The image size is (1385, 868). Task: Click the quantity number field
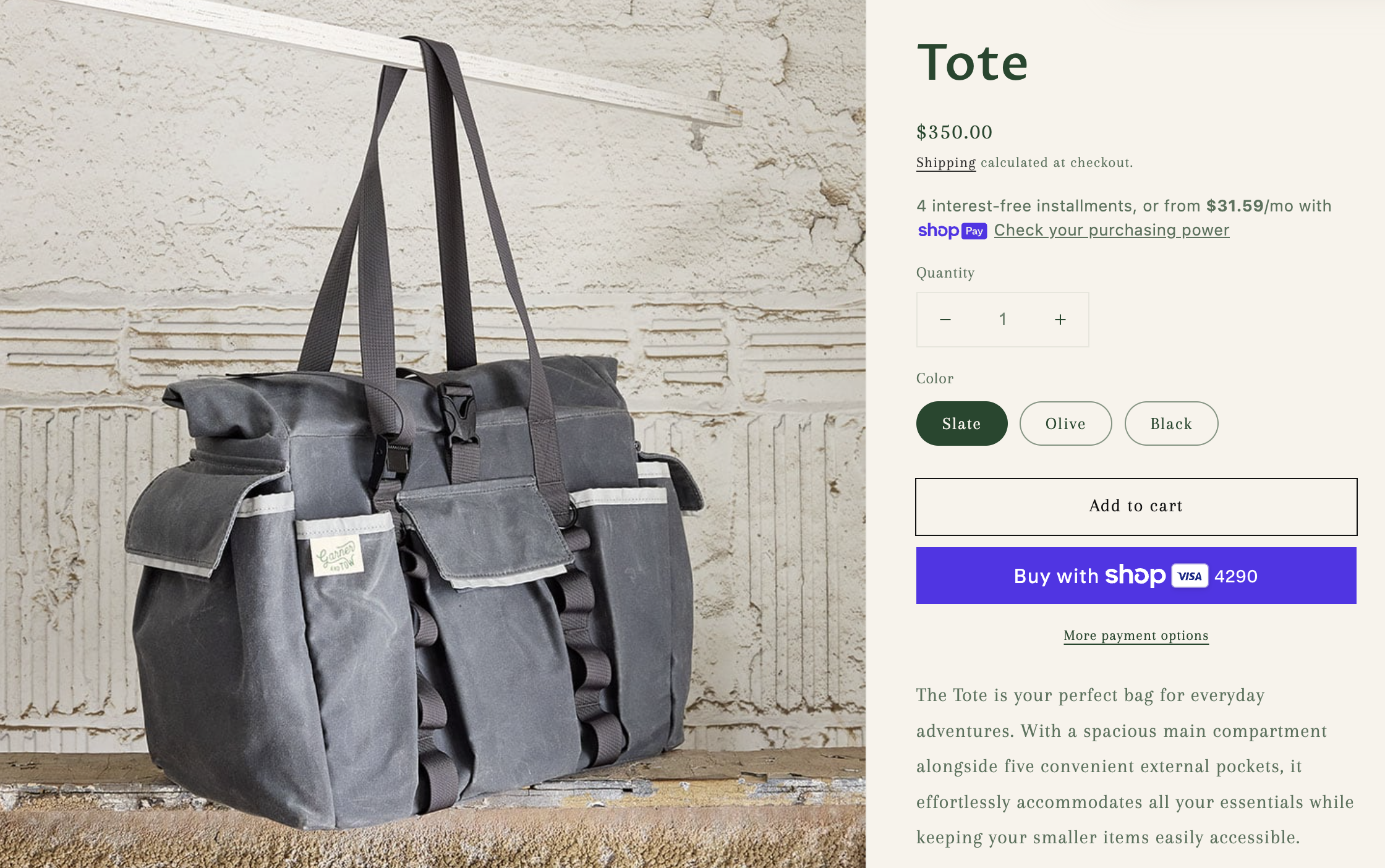pos(1003,320)
